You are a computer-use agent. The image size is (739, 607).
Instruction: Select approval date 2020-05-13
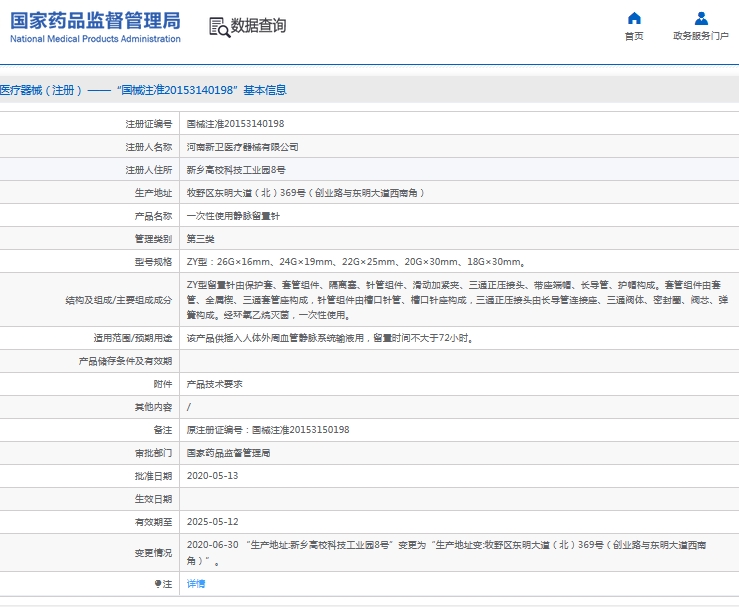coord(212,476)
